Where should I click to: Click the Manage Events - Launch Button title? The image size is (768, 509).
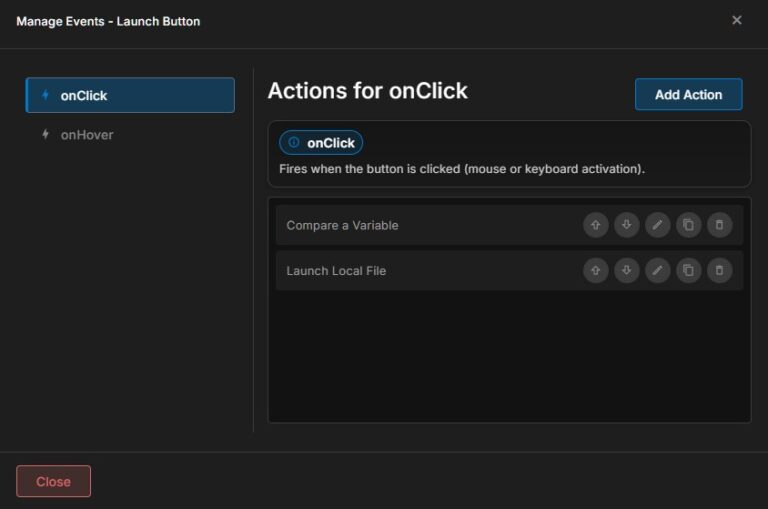tap(108, 22)
